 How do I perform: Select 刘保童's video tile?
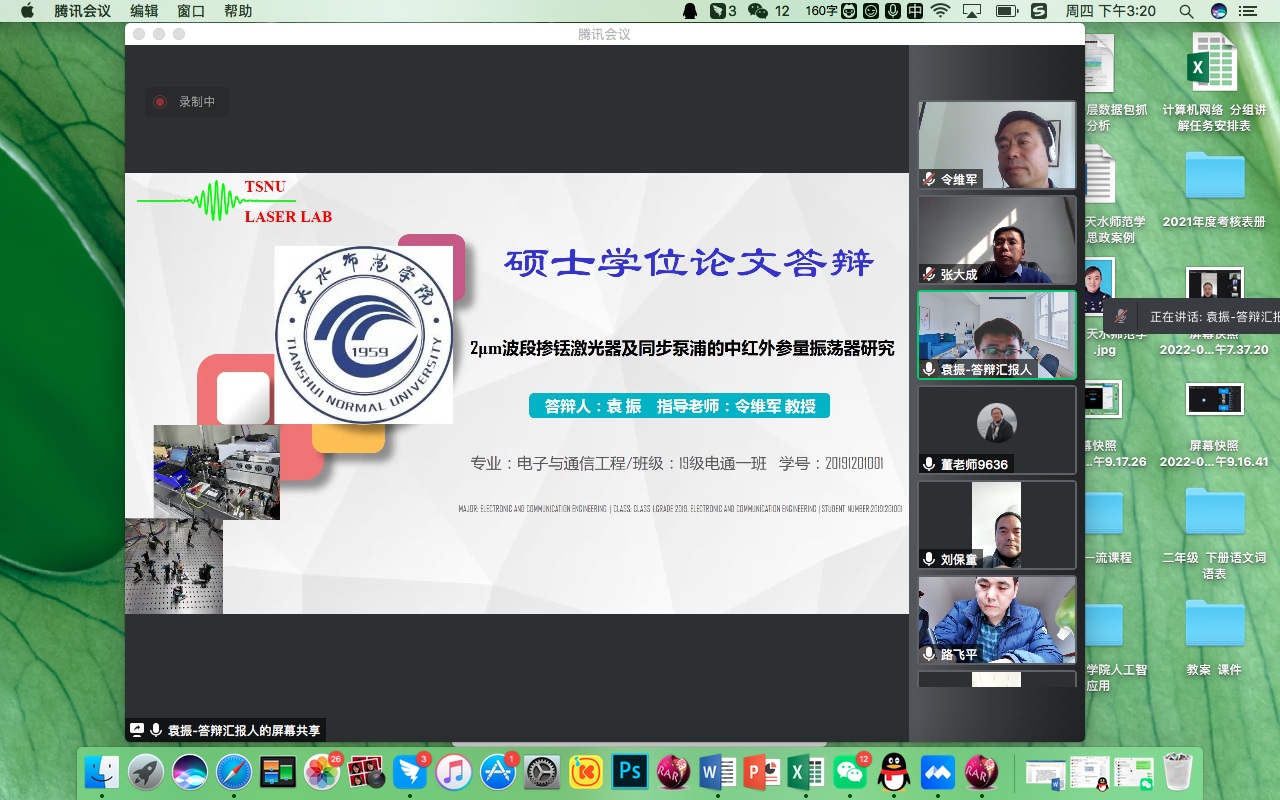[997, 525]
